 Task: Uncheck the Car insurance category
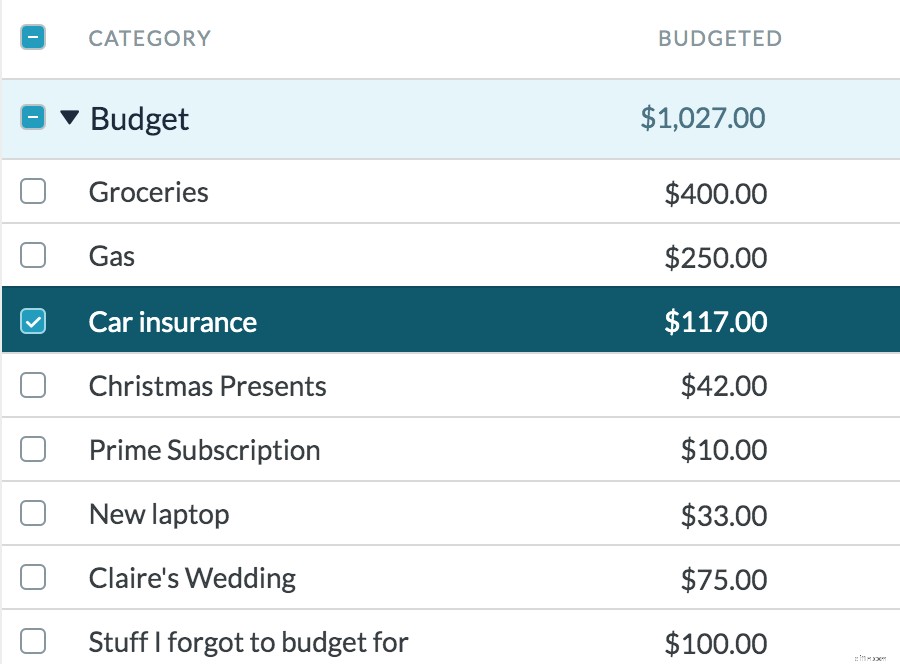click(x=33, y=321)
